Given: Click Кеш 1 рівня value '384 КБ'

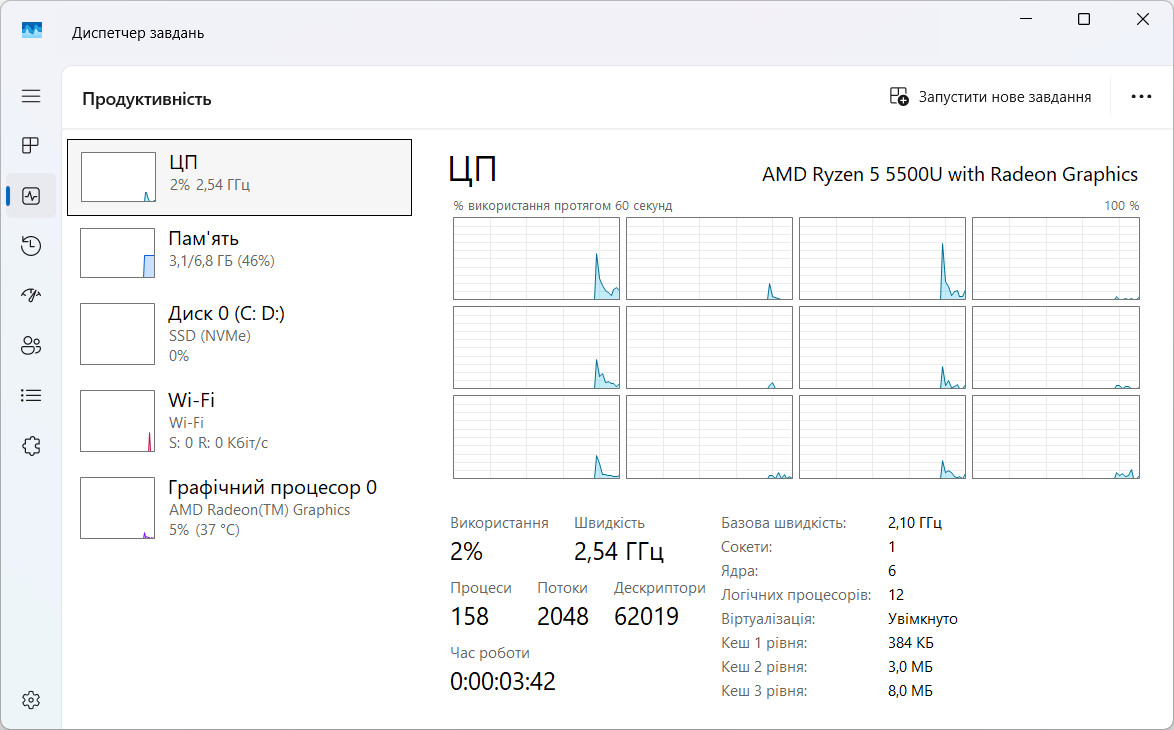Looking at the screenshot, I should point(910,642).
